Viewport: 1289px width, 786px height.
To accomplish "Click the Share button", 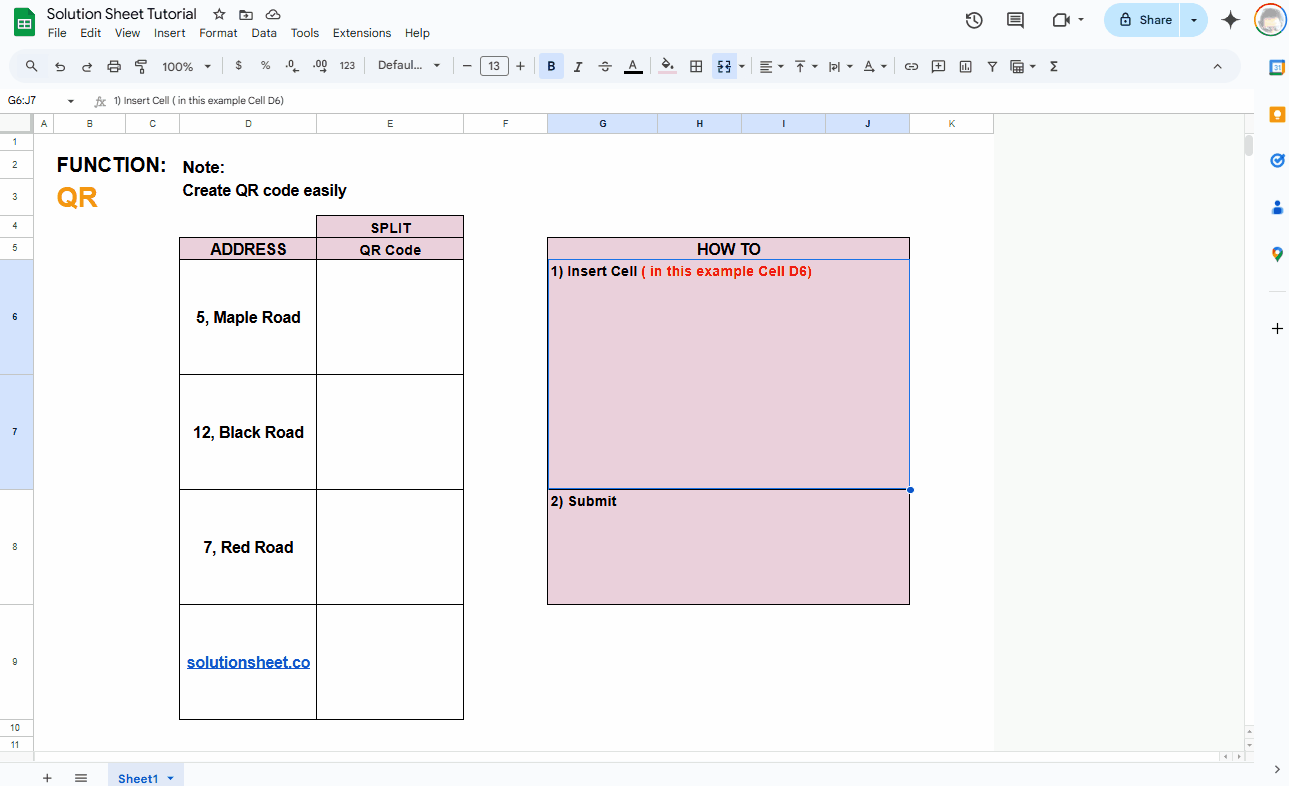I will (1143, 20).
